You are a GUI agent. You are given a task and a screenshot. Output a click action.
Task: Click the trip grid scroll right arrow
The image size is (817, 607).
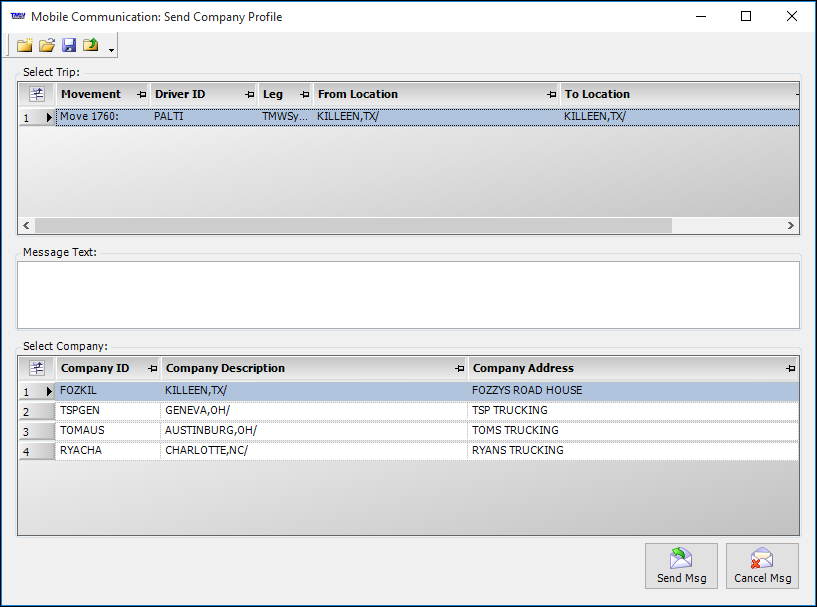790,226
